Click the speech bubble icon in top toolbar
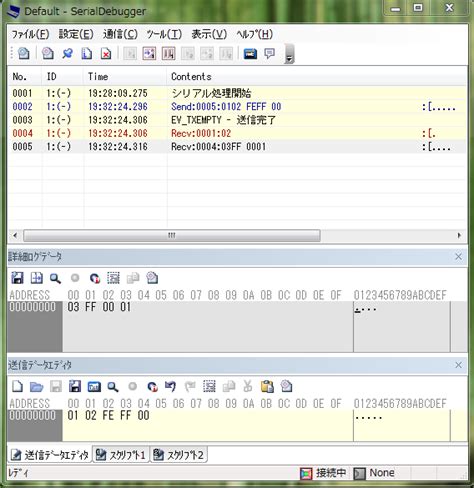Viewport: 474px width, 488px height. pos(269,53)
